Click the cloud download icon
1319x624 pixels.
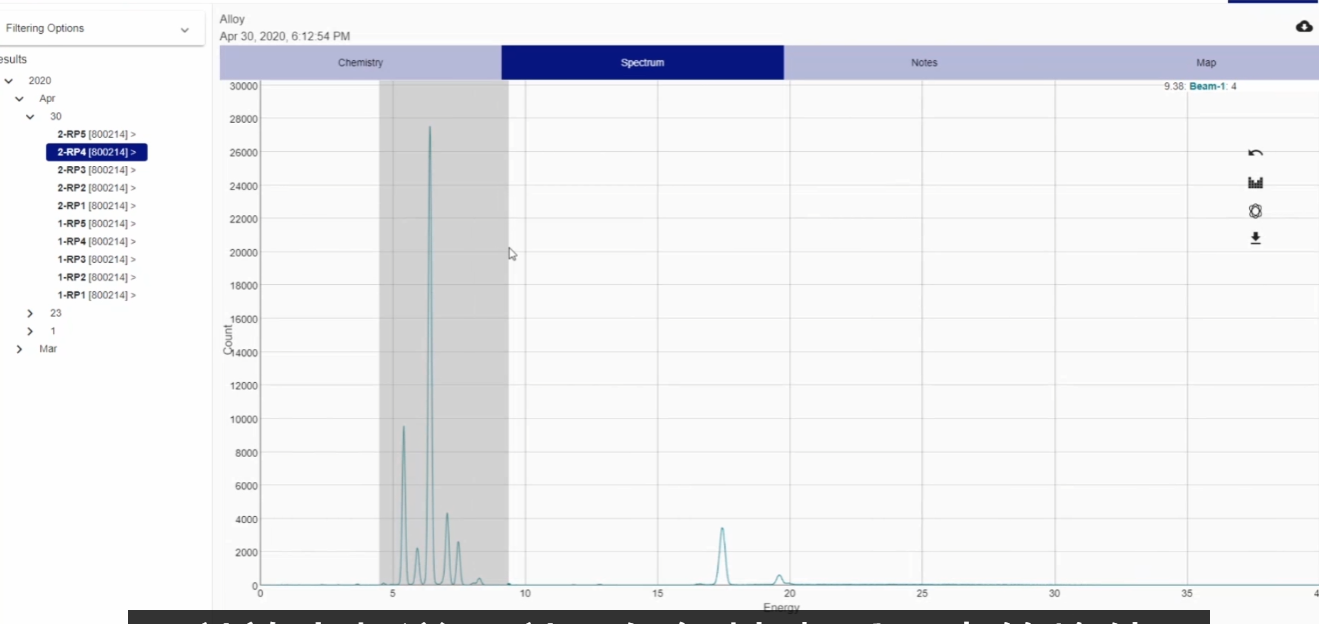1303,26
